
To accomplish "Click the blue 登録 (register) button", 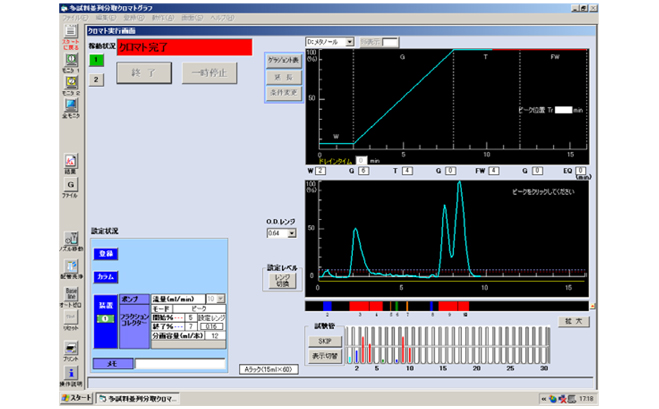I will pyautogui.click(x=105, y=254).
